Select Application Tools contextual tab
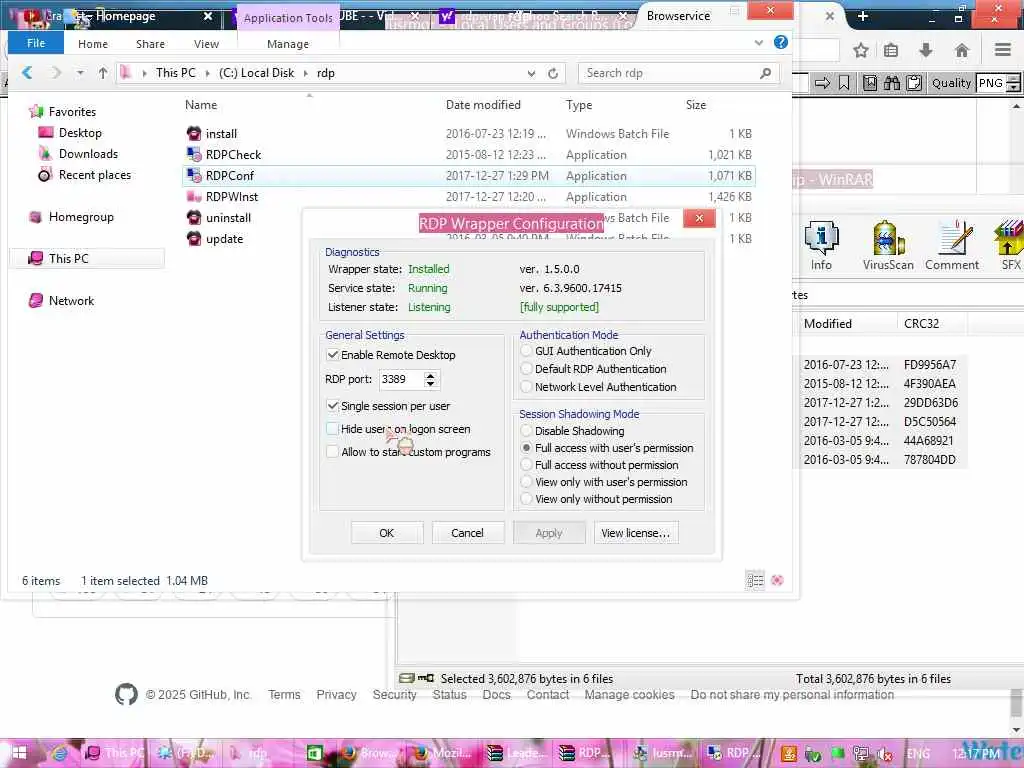Screen dimensions: 1024x768 point(288,18)
